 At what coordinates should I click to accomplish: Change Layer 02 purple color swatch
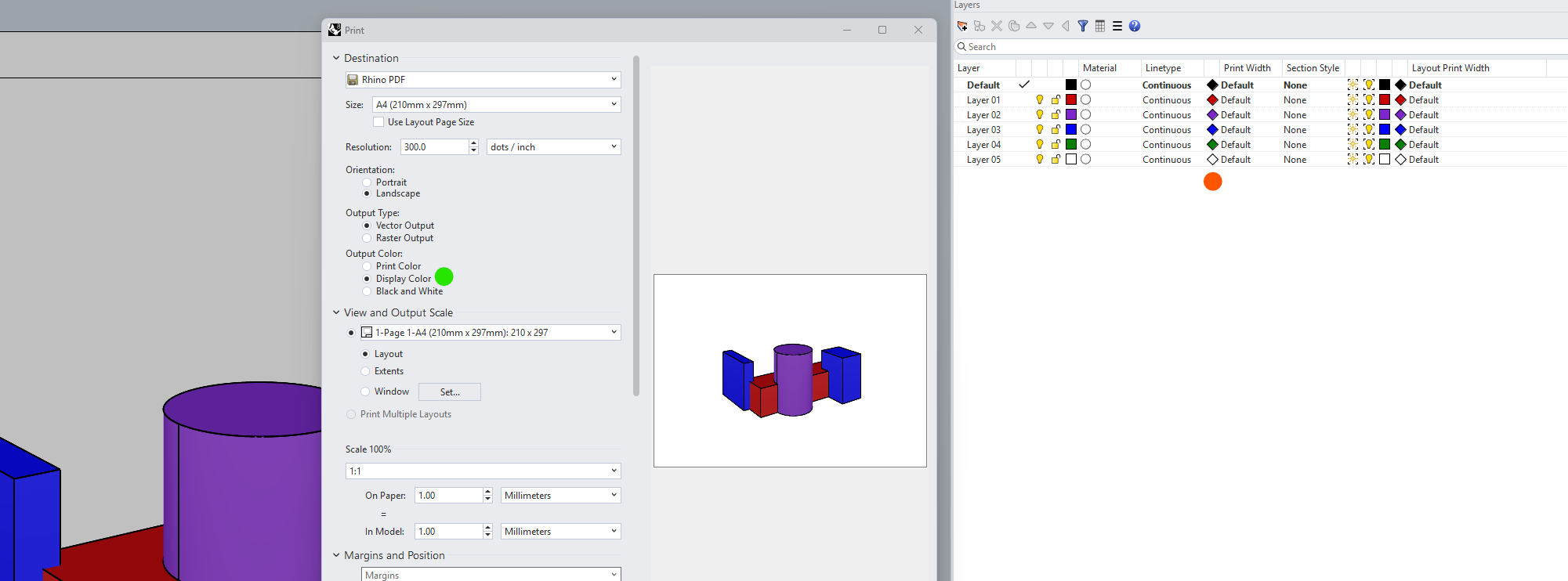point(1071,114)
